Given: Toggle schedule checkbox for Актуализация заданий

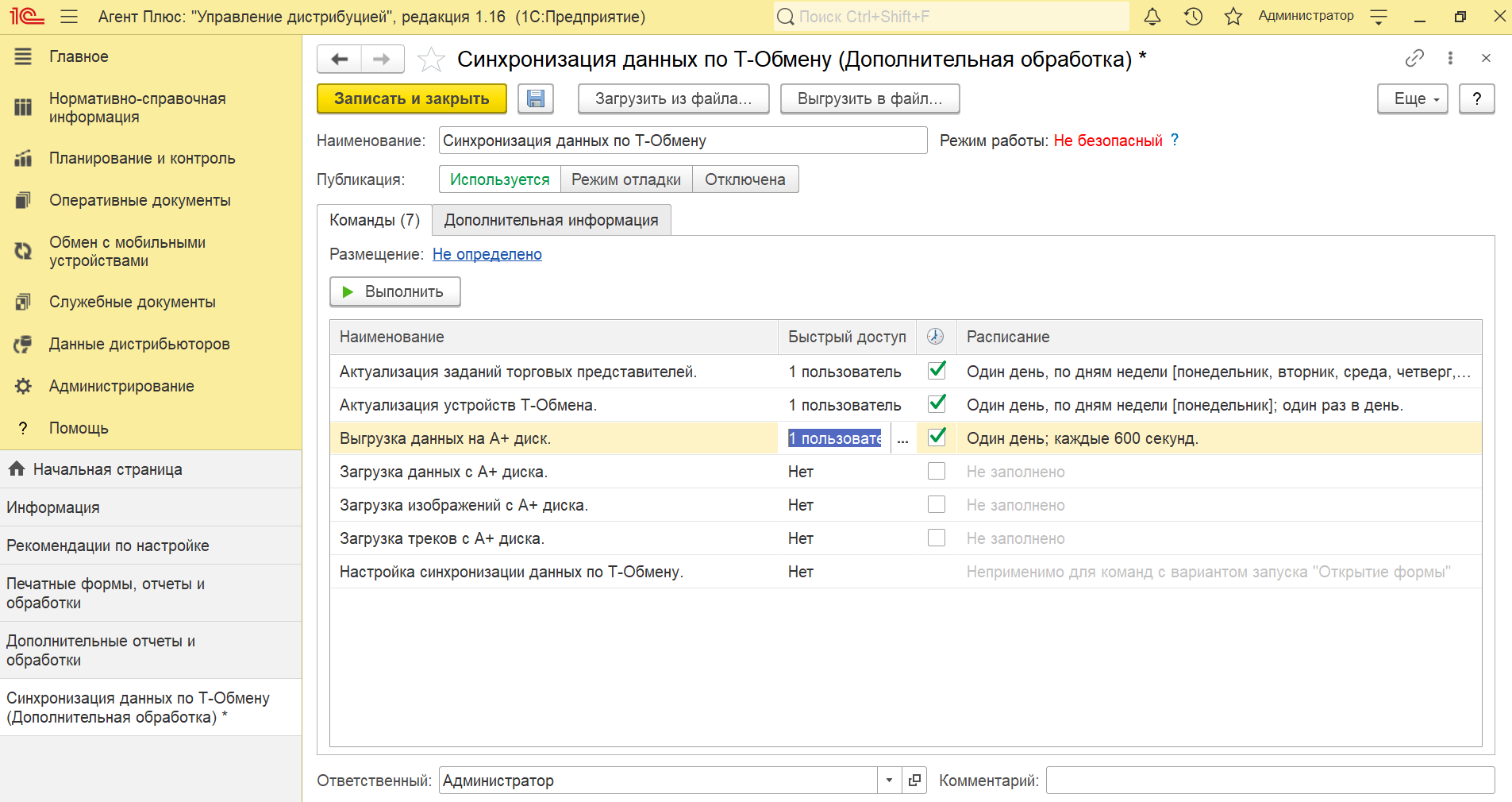Looking at the screenshot, I should pyautogui.click(x=937, y=371).
